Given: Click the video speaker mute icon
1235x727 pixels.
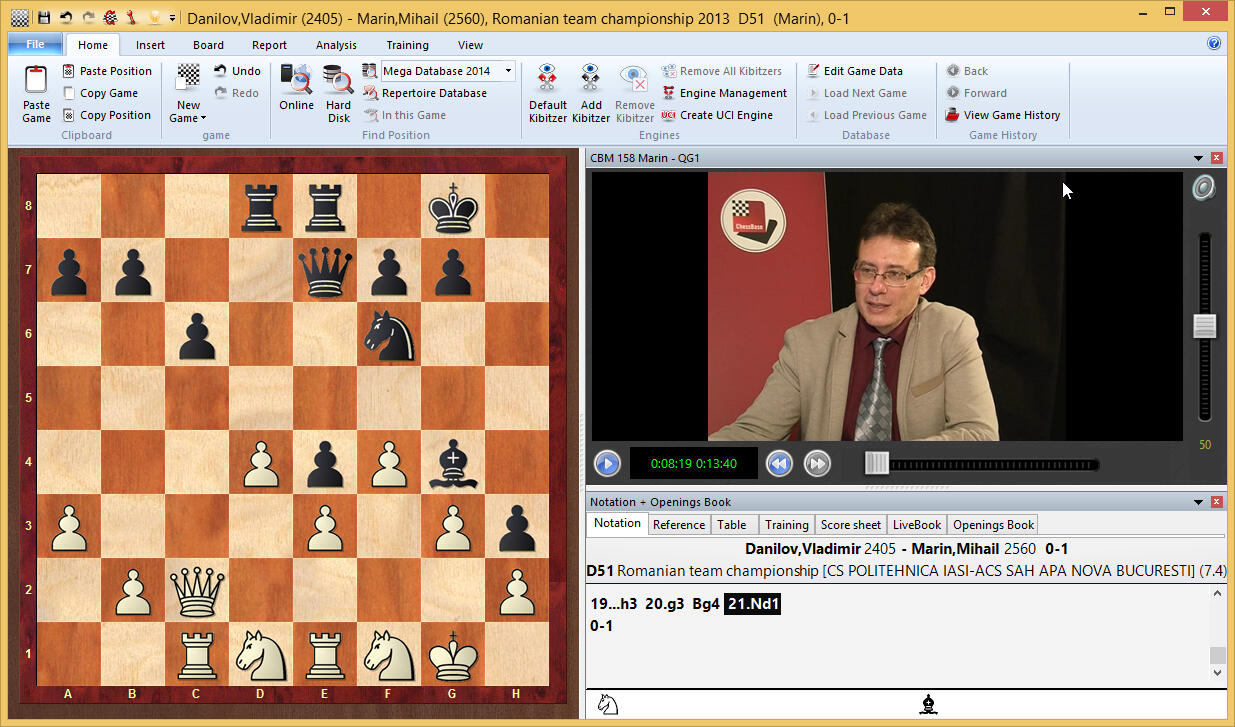Looking at the screenshot, I should pos(1203,187).
